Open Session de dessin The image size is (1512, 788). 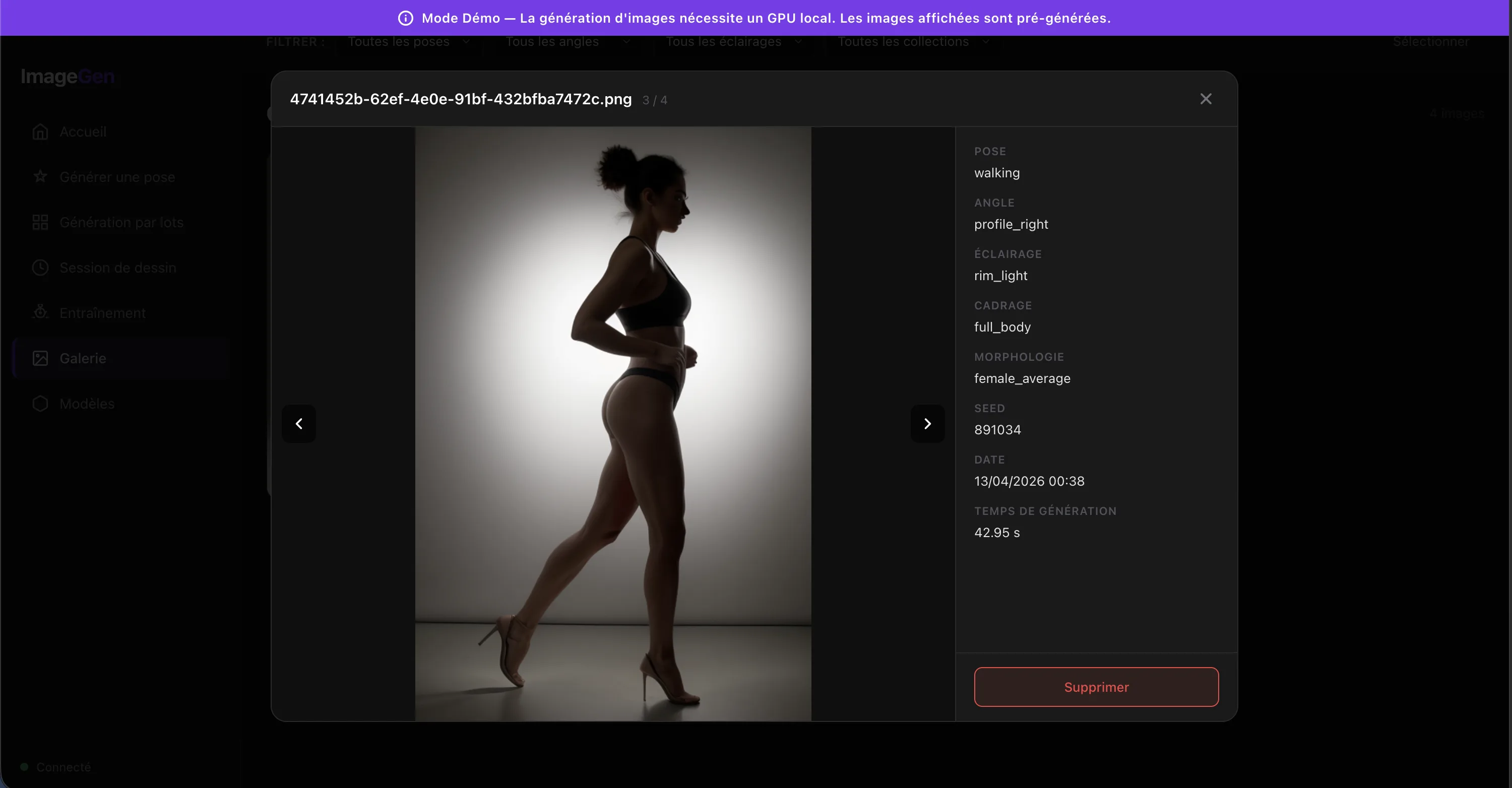coord(121,268)
